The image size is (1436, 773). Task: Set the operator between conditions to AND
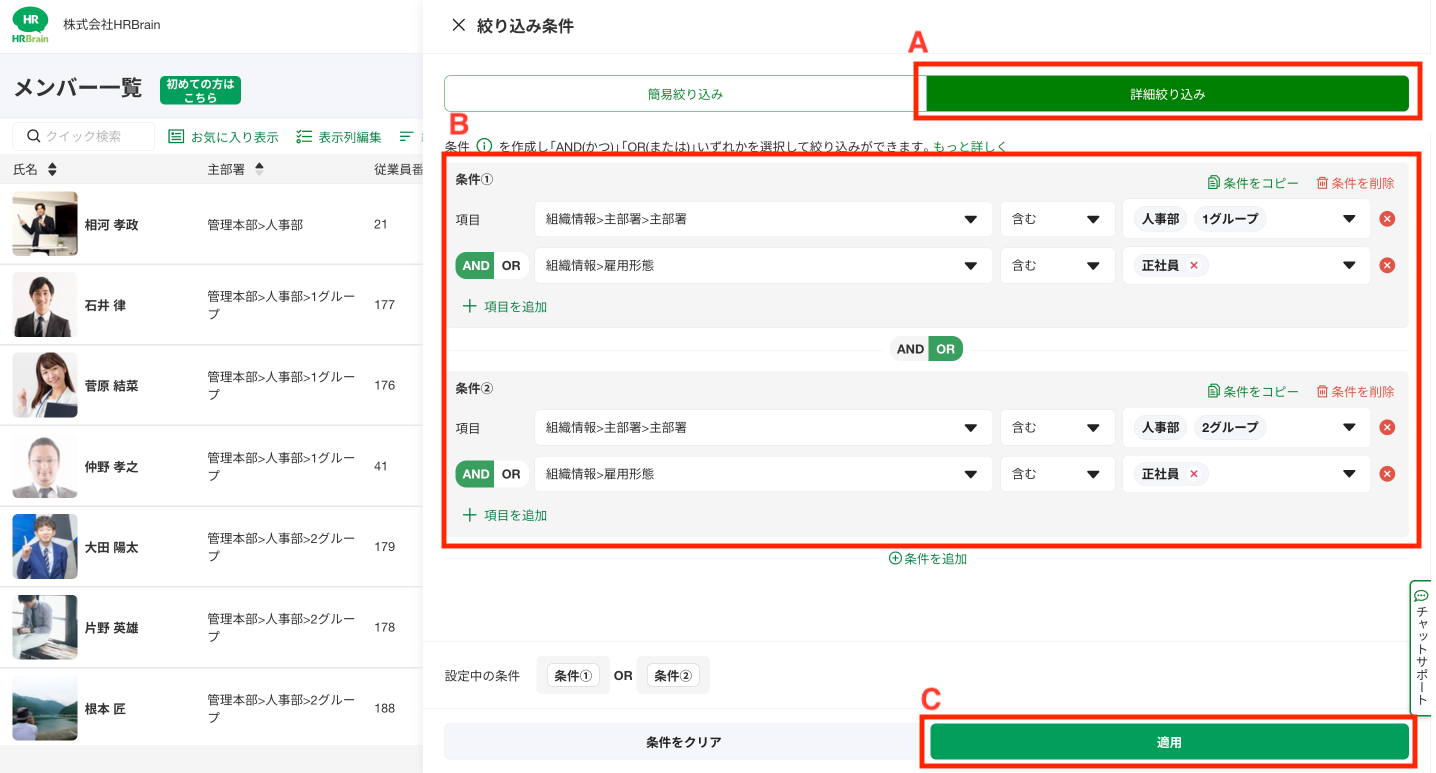coord(910,349)
